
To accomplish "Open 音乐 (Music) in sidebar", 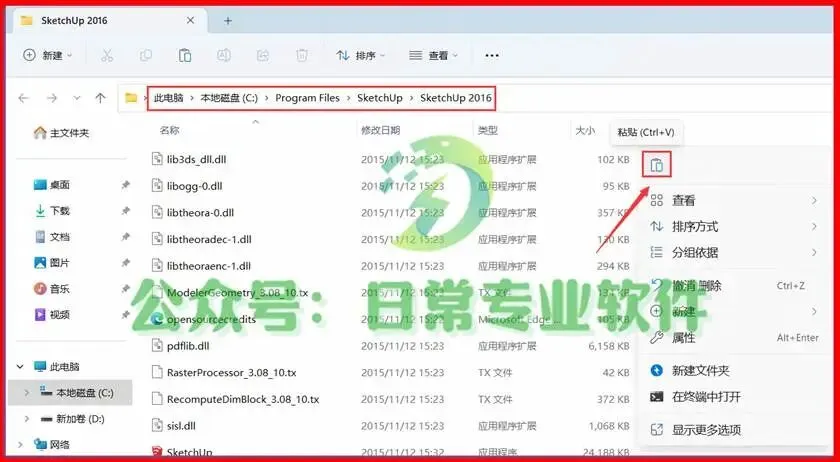I will coord(52,289).
